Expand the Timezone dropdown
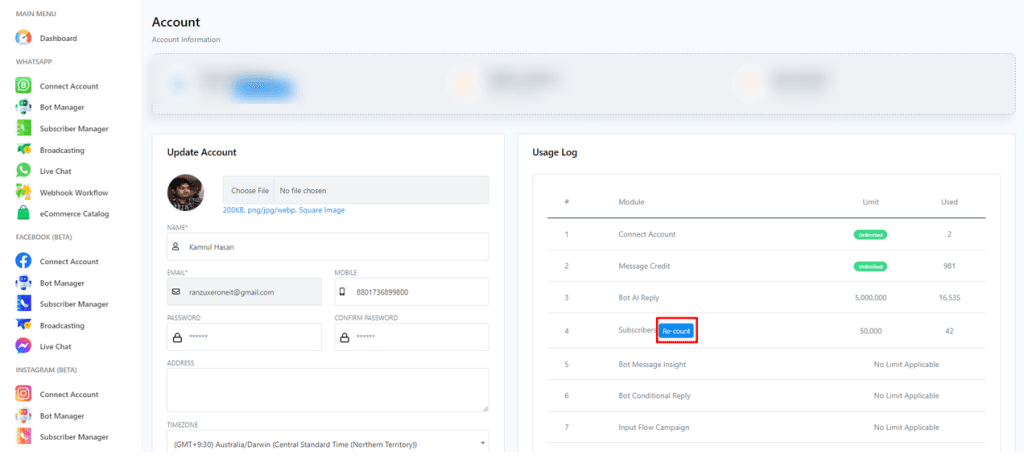Image resolution: width=1024 pixels, height=471 pixels. pyautogui.click(x=327, y=444)
